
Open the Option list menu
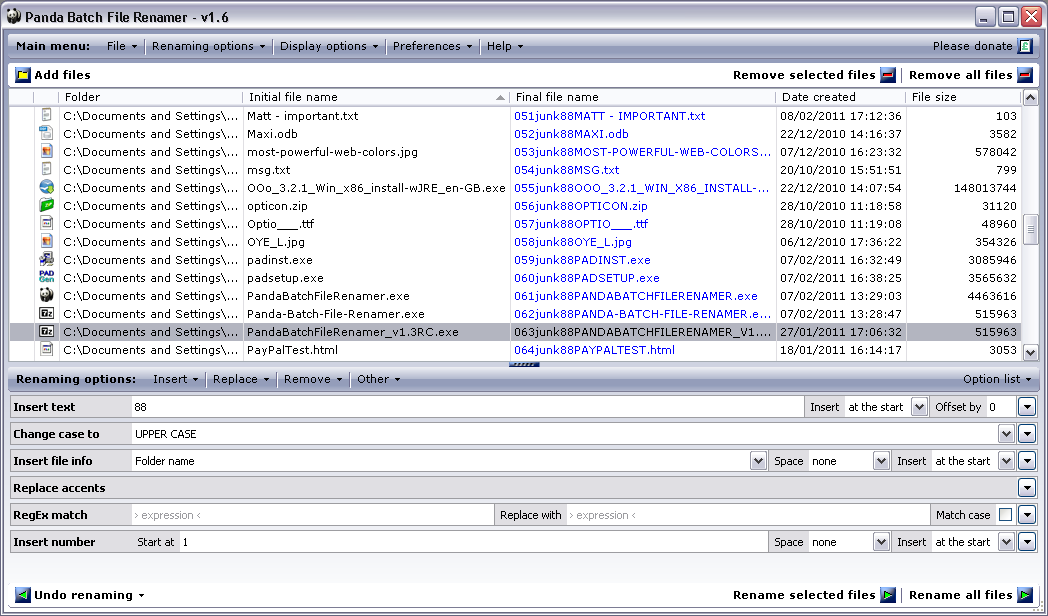click(997, 379)
